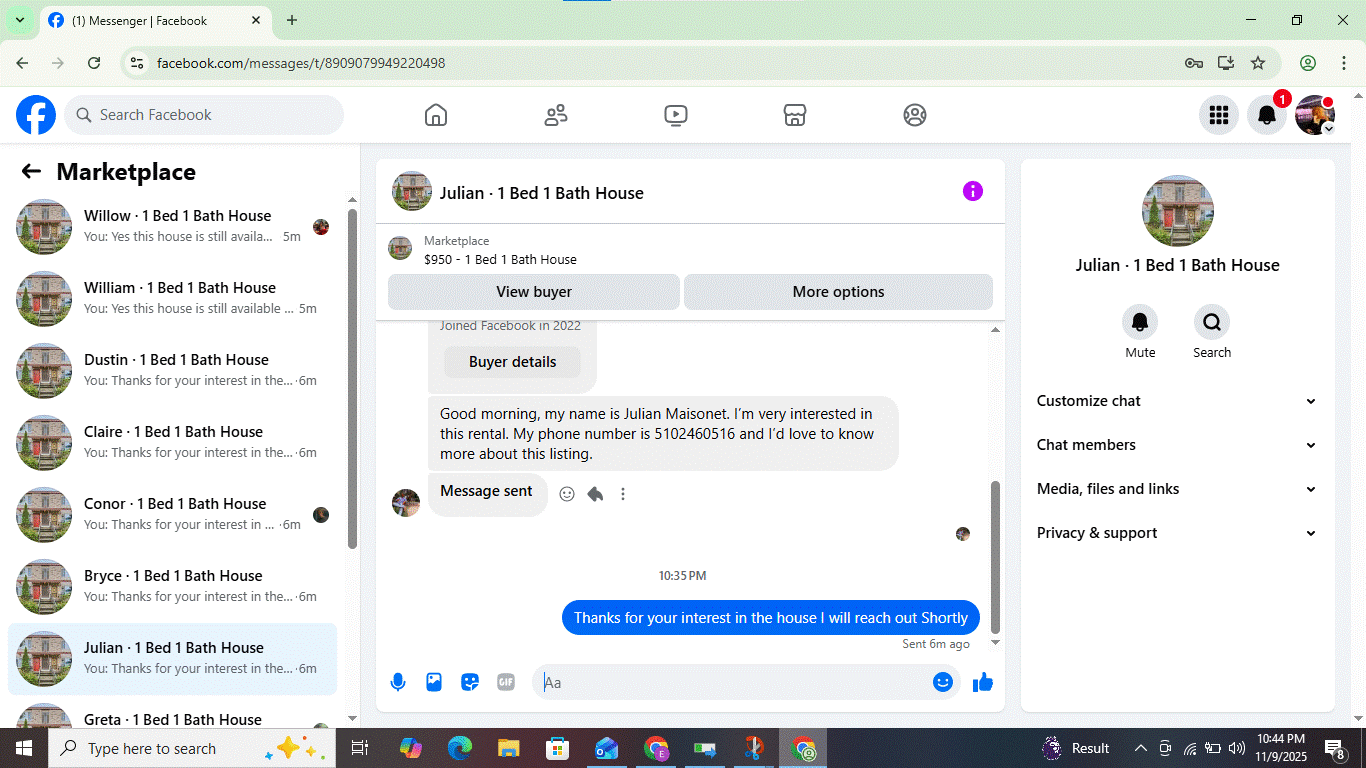Open the emoji picker in message box
This screenshot has height=768, width=1366.
[x=942, y=682]
